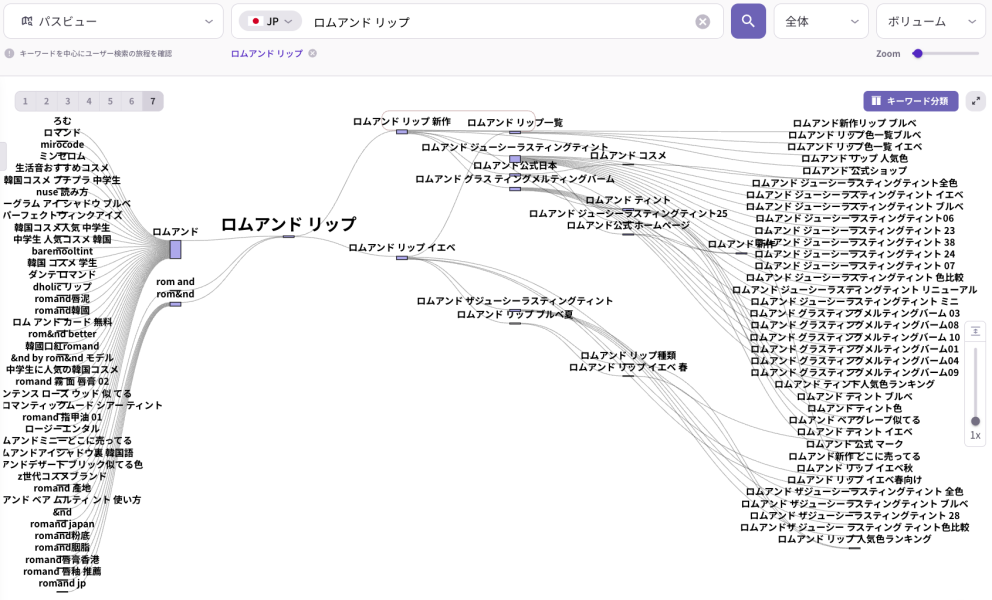The height and width of the screenshot is (600, 992).
Task: Open the JP country selector
Action: pos(270,22)
